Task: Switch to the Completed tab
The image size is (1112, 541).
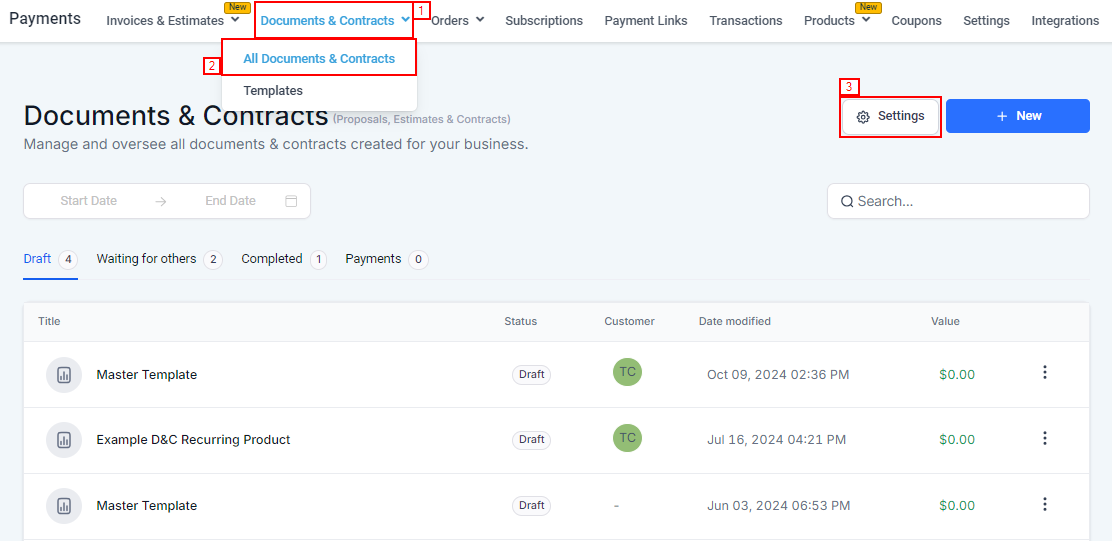Action: coord(284,260)
